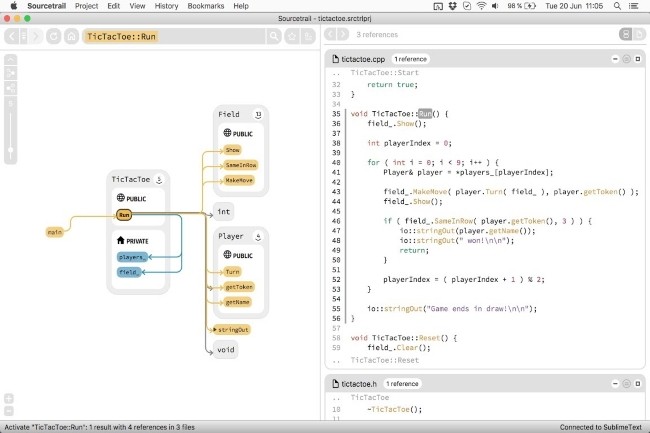Click the void type node
The image size is (650, 433).
tap(226, 350)
